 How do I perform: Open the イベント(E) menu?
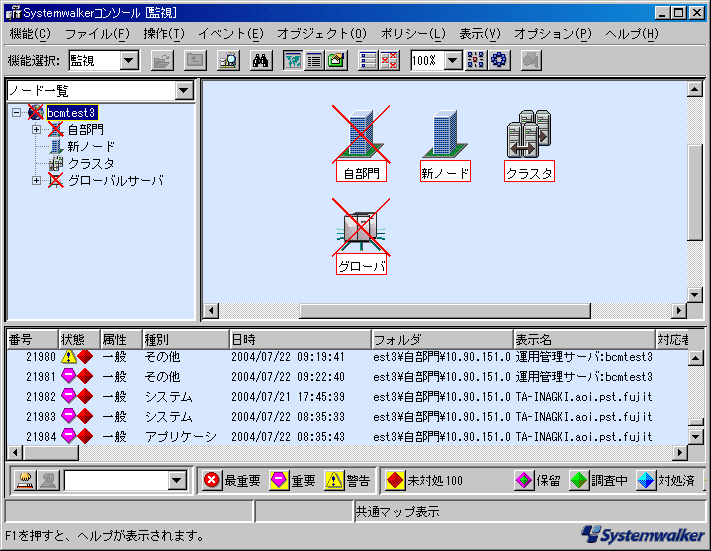(x=231, y=34)
